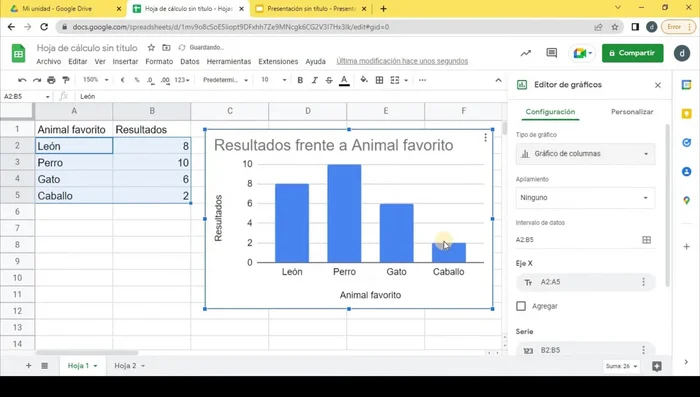Switch to the Personalizar tab
This screenshot has width=700, height=397.
tap(632, 112)
